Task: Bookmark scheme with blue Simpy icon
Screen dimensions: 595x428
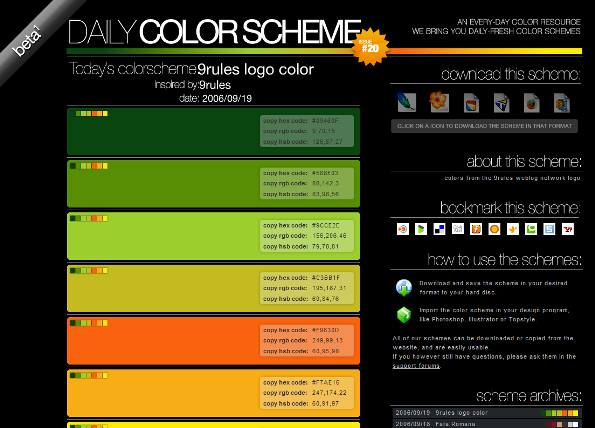Action: (x=549, y=229)
